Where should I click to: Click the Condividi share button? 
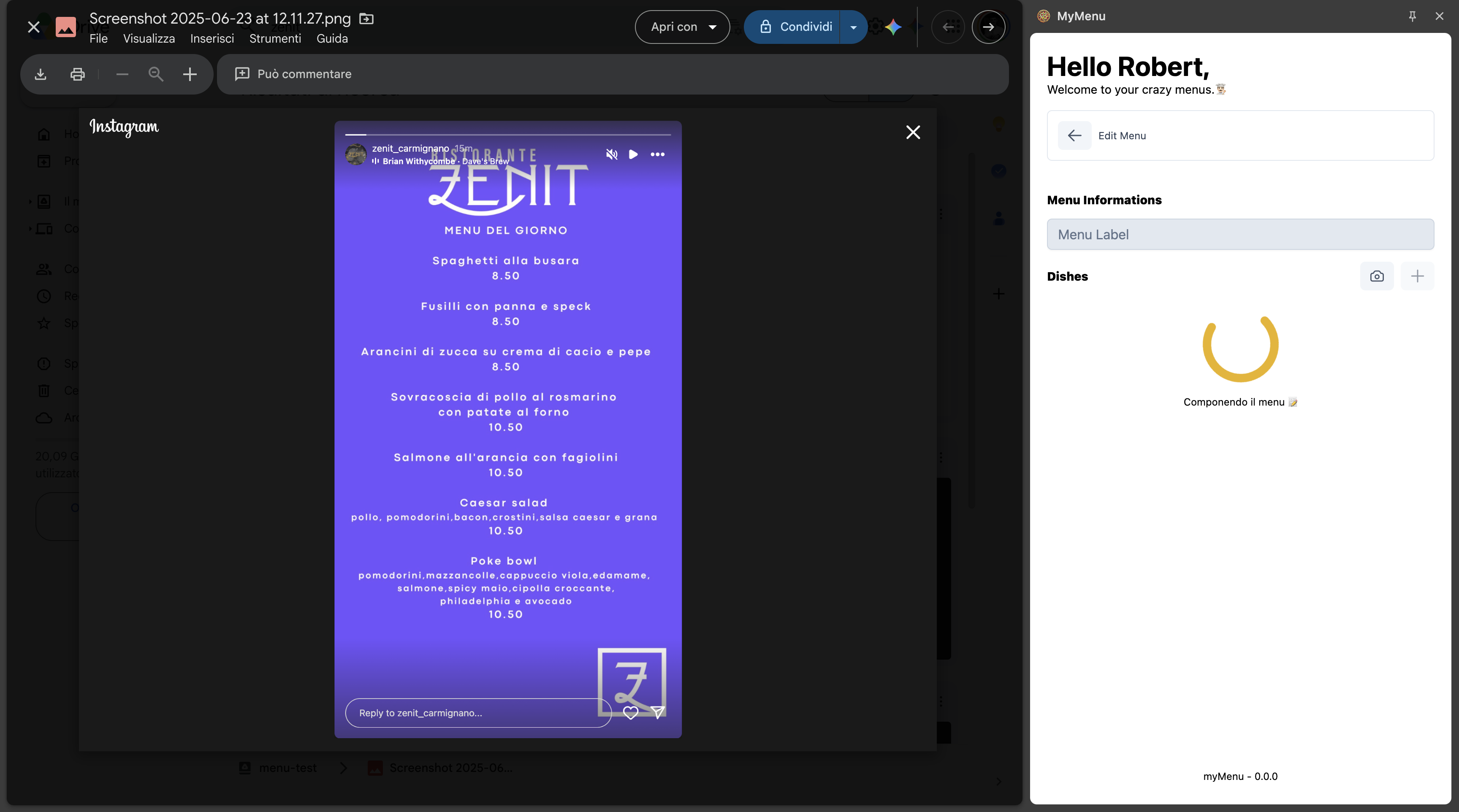(792, 27)
